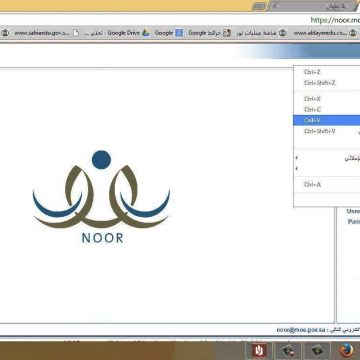Choose the Ctrl+A select all entry
Image resolution: width=360 pixels, height=360 pixels.
[x=327, y=184]
